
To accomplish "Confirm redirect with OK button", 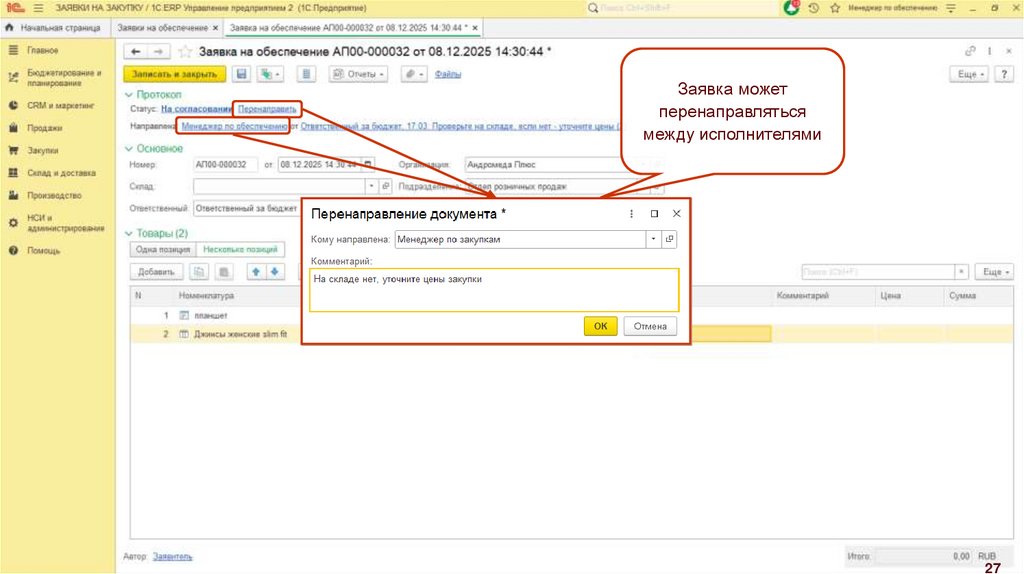I will pos(600,326).
